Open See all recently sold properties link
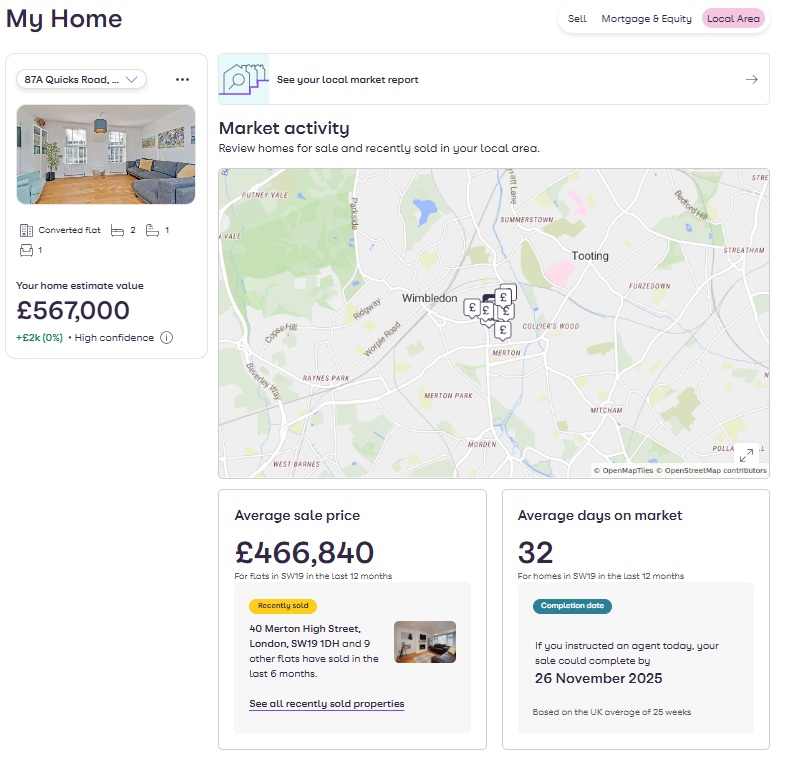 click(x=326, y=704)
